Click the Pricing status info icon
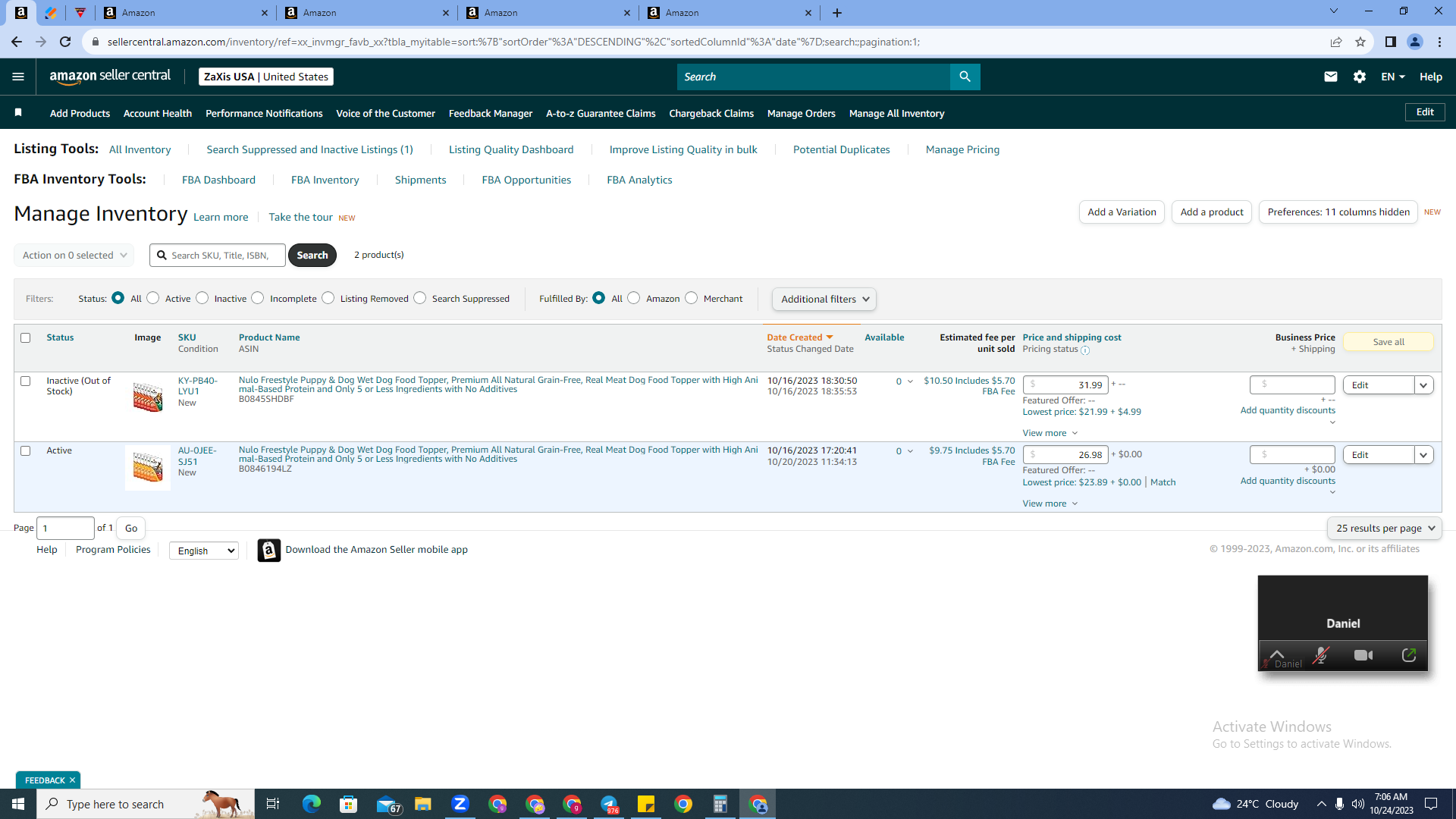The width and height of the screenshot is (1456, 819). coord(1085,350)
